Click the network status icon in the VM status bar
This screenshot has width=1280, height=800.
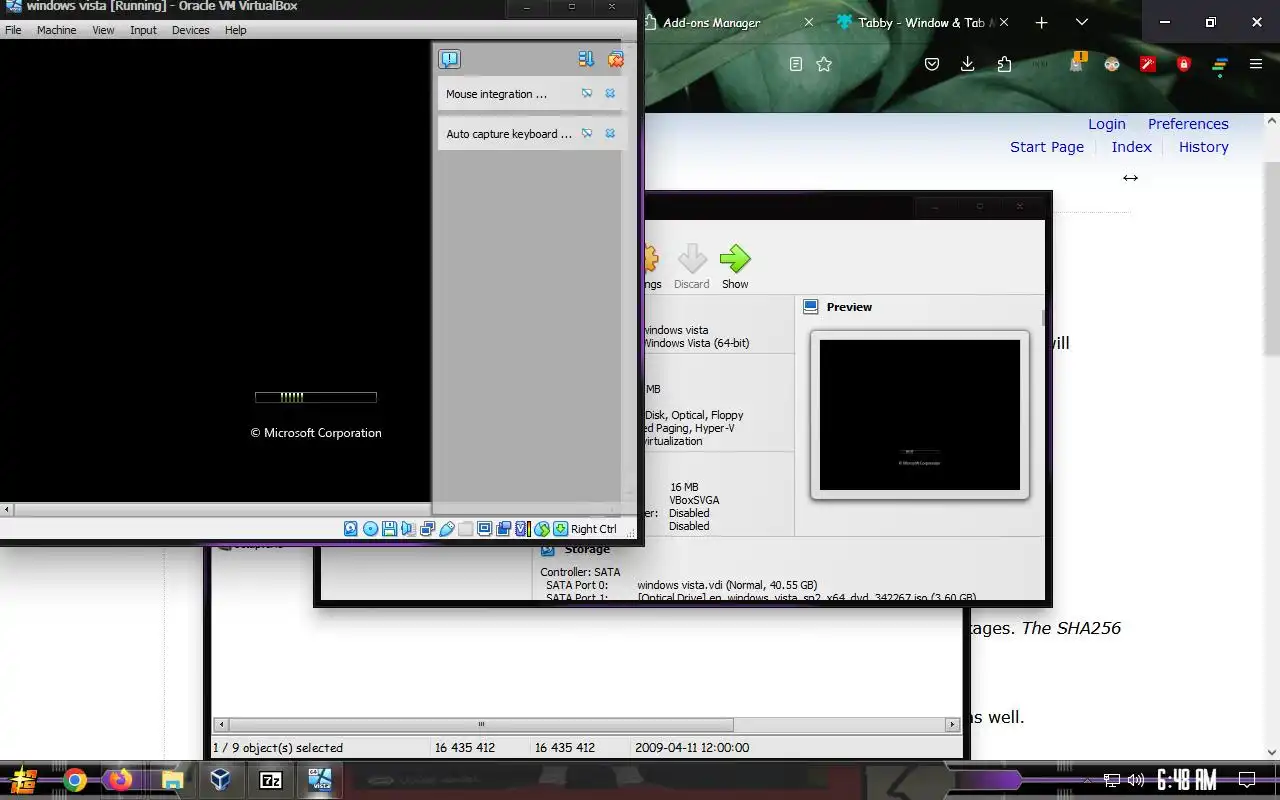pyautogui.click(x=427, y=529)
